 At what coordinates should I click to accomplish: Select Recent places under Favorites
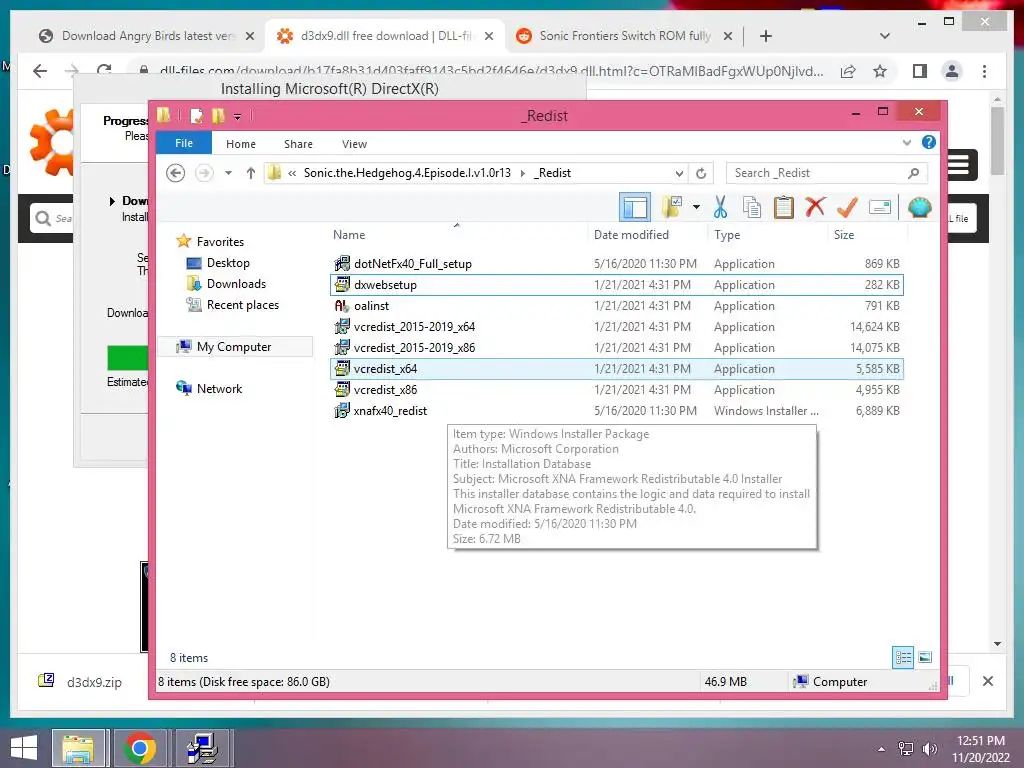click(x=242, y=304)
